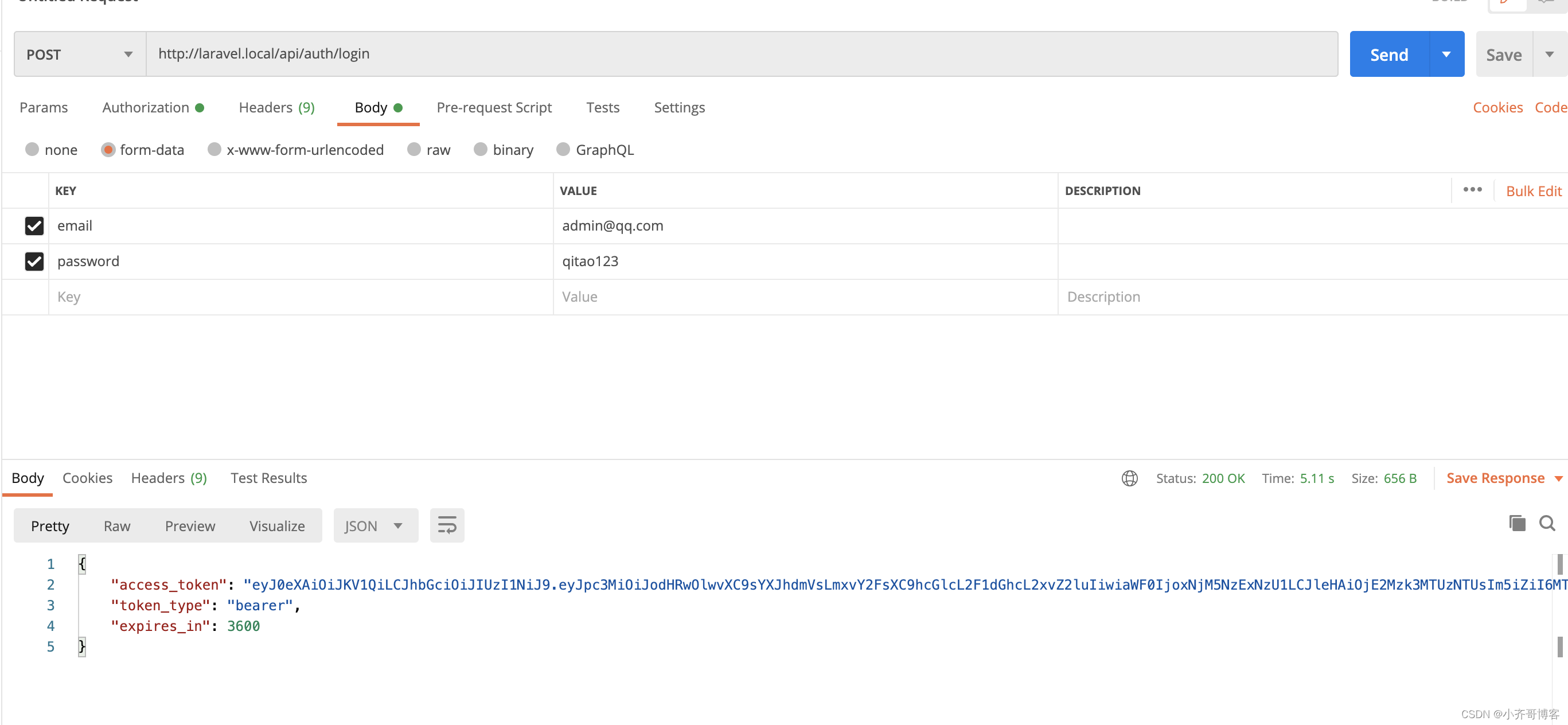Switch response view to Raw

(x=116, y=525)
